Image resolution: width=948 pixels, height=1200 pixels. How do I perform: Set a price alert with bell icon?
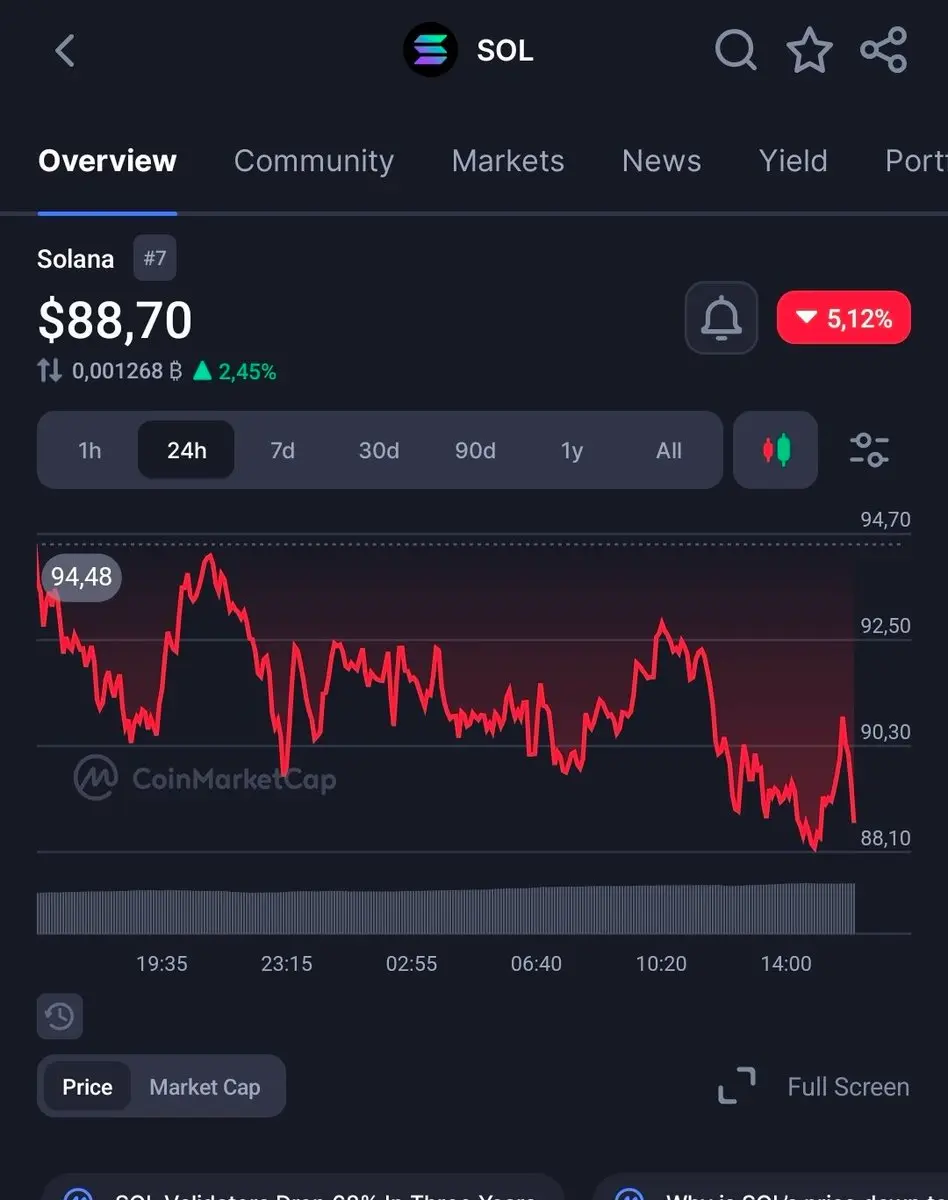coord(721,318)
